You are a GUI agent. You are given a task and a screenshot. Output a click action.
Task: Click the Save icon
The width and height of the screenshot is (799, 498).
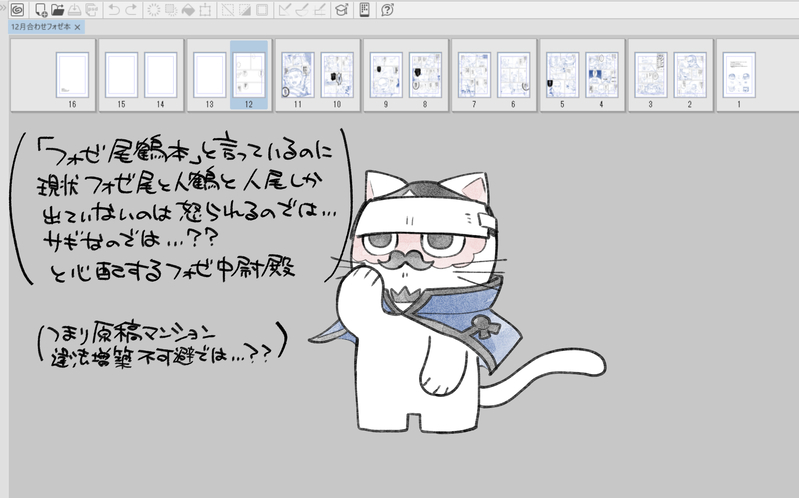(74, 10)
